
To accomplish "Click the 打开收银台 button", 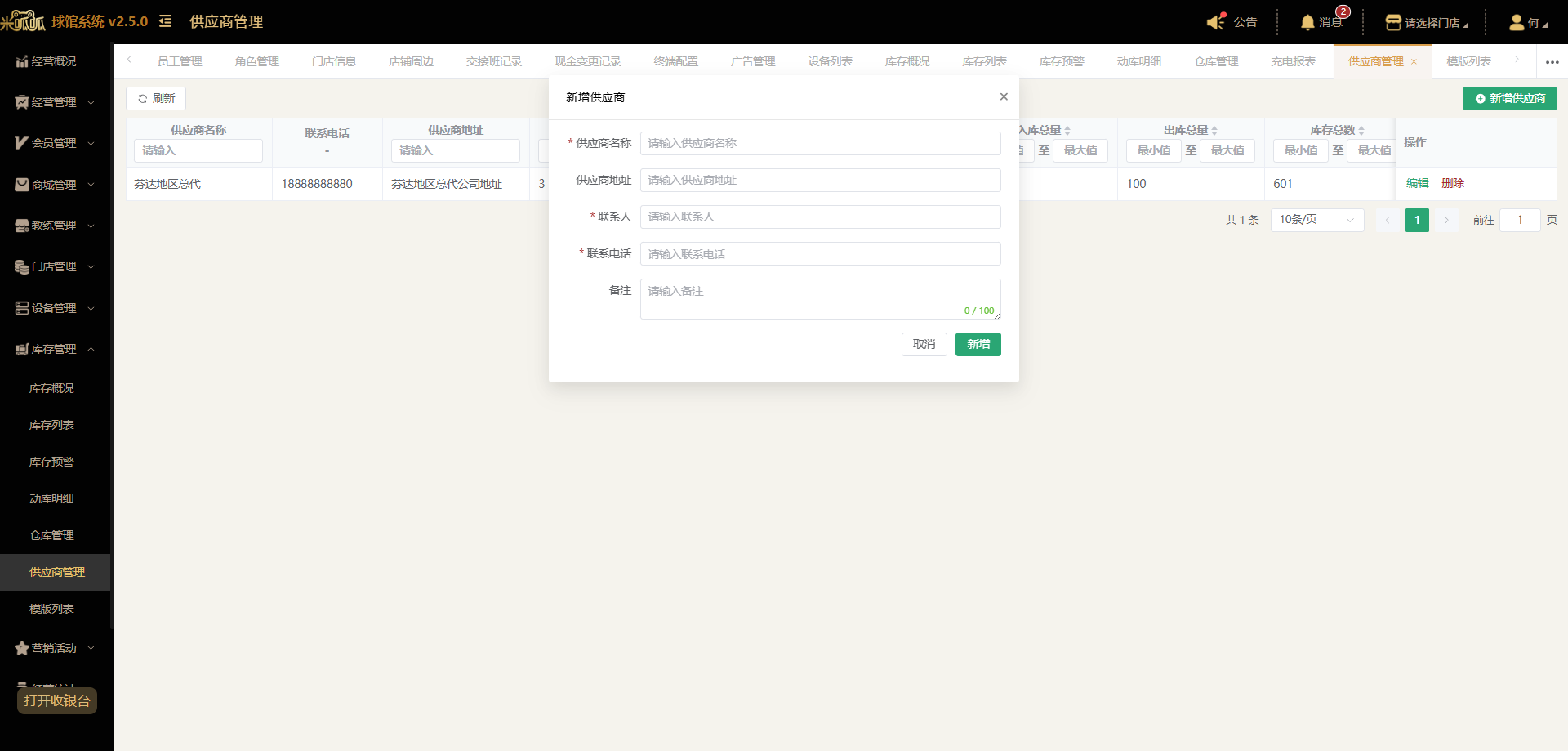I will coord(57,700).
